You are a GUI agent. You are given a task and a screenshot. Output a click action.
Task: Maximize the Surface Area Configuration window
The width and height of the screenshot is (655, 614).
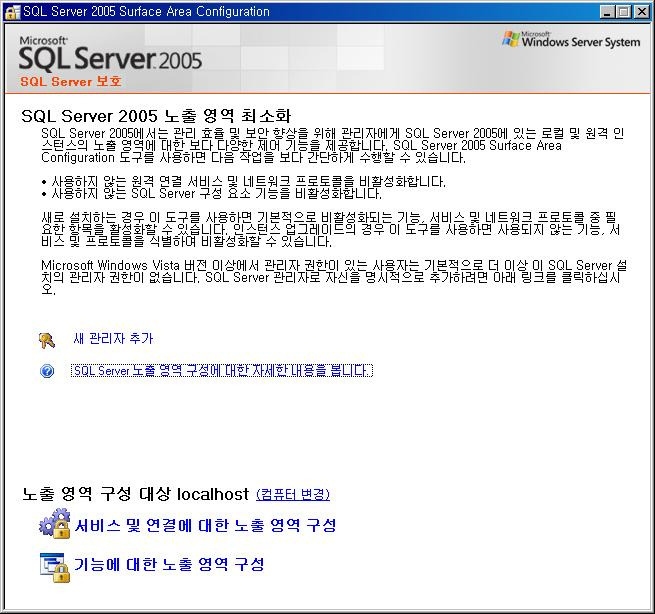[624, 12]
